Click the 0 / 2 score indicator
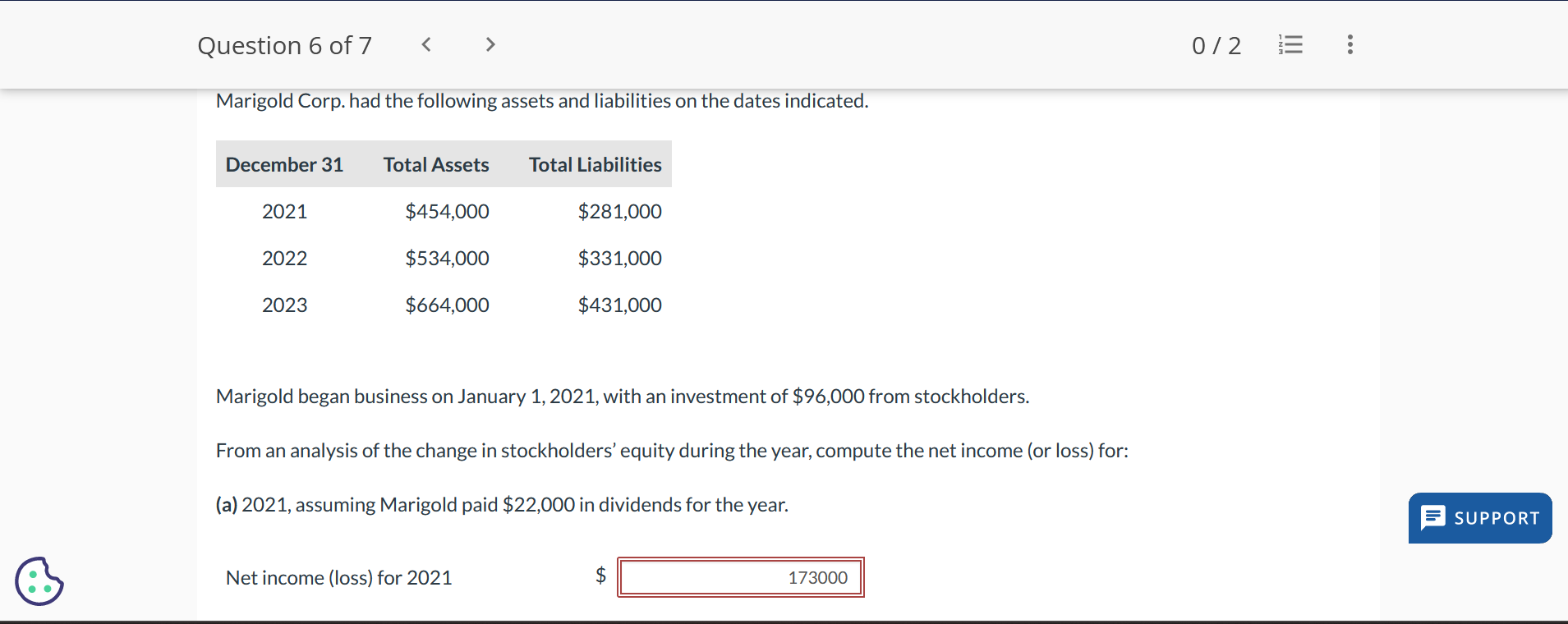1568x624 pixels. (1216, 45)
